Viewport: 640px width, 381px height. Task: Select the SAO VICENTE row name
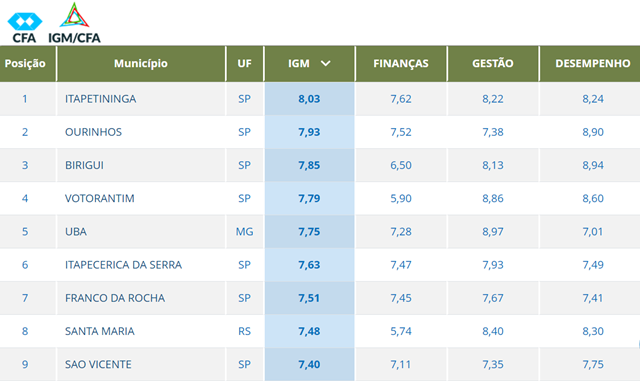(x=98, y=364)
